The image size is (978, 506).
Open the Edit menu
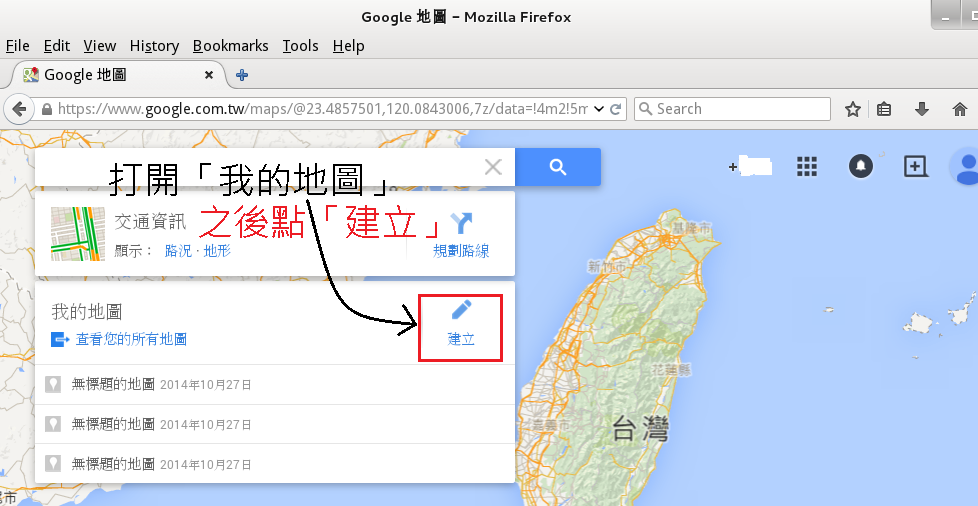(x=57, y=46)
